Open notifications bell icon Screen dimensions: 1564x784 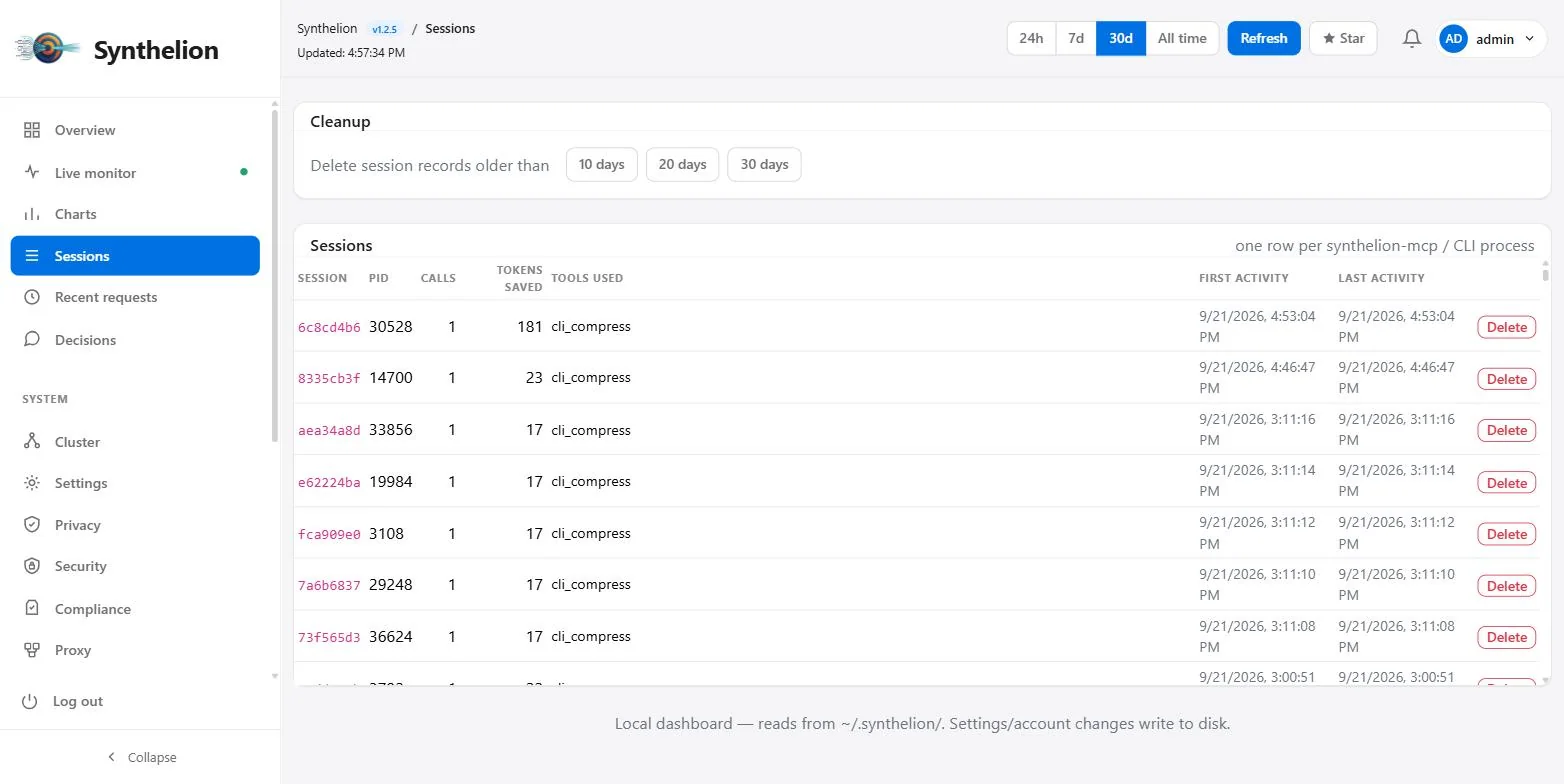point(1411,39)
